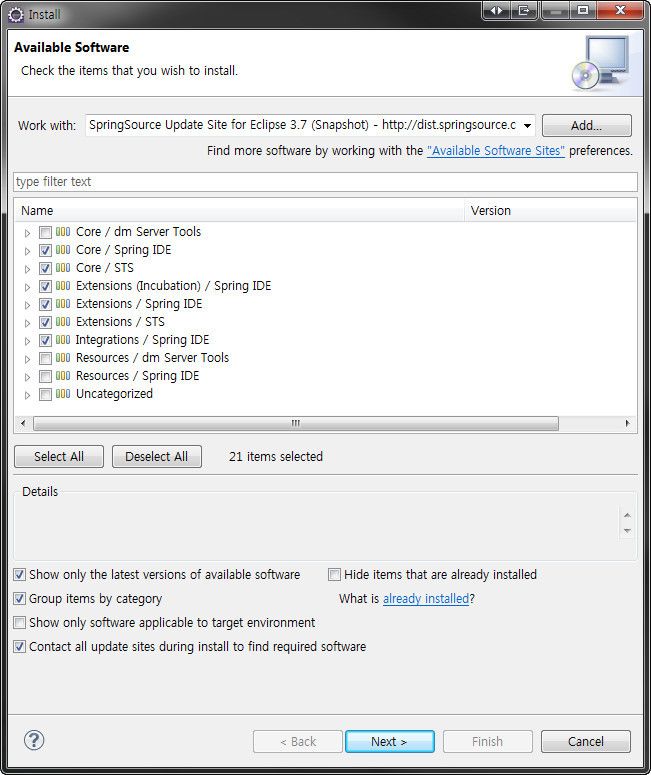The width and height of the screenshot is (651, 775).
Task: Click category icon beside Resources / Spring IDE
Action: tap(63, 376)
